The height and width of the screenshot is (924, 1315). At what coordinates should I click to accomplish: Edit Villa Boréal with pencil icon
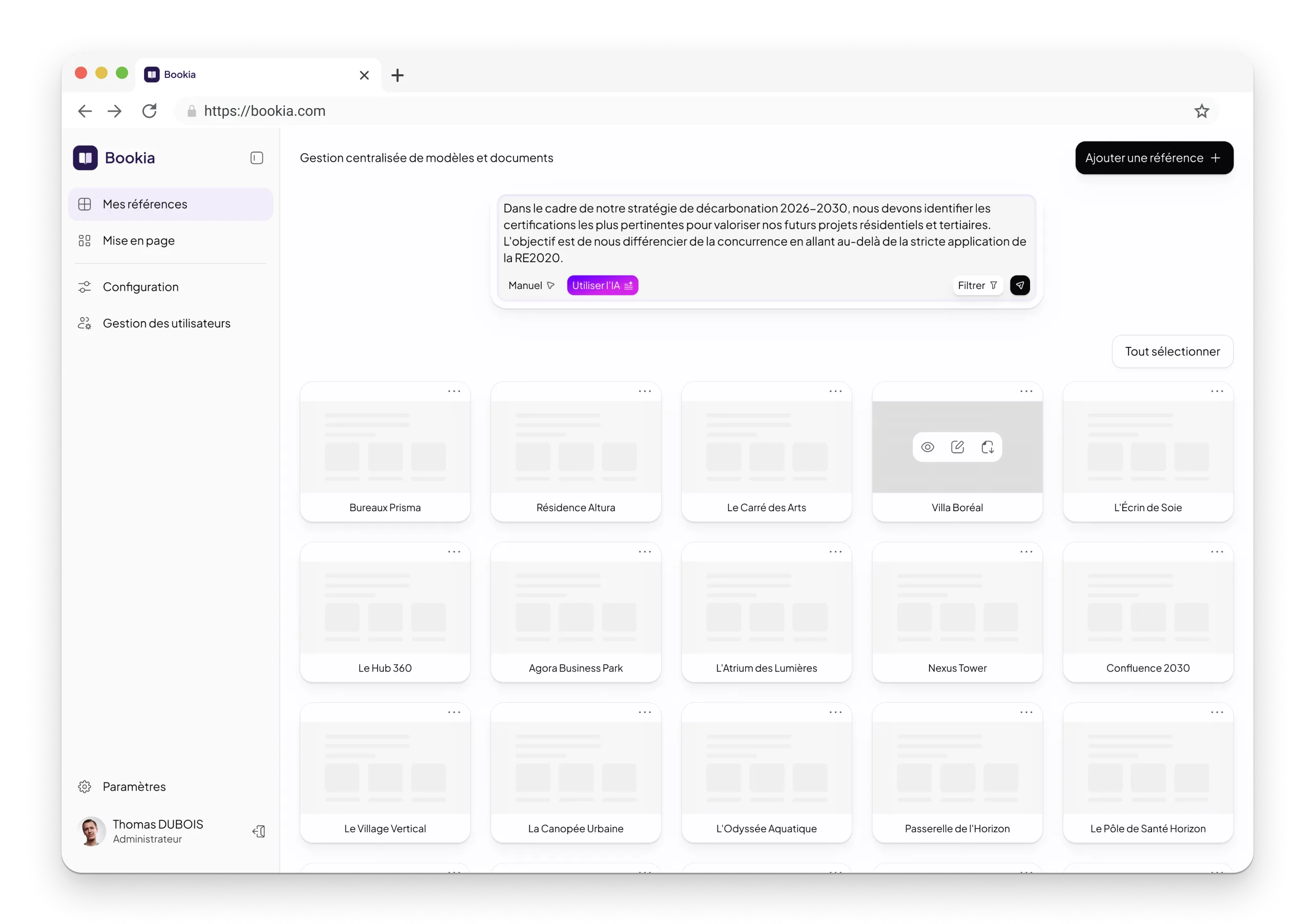pos(957,447)
